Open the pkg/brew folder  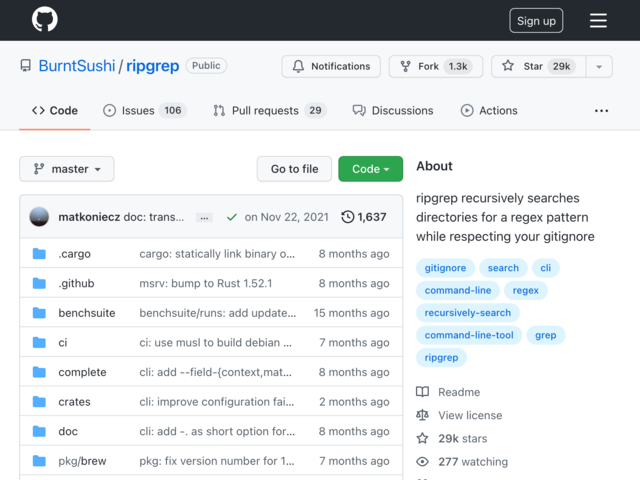82,461
